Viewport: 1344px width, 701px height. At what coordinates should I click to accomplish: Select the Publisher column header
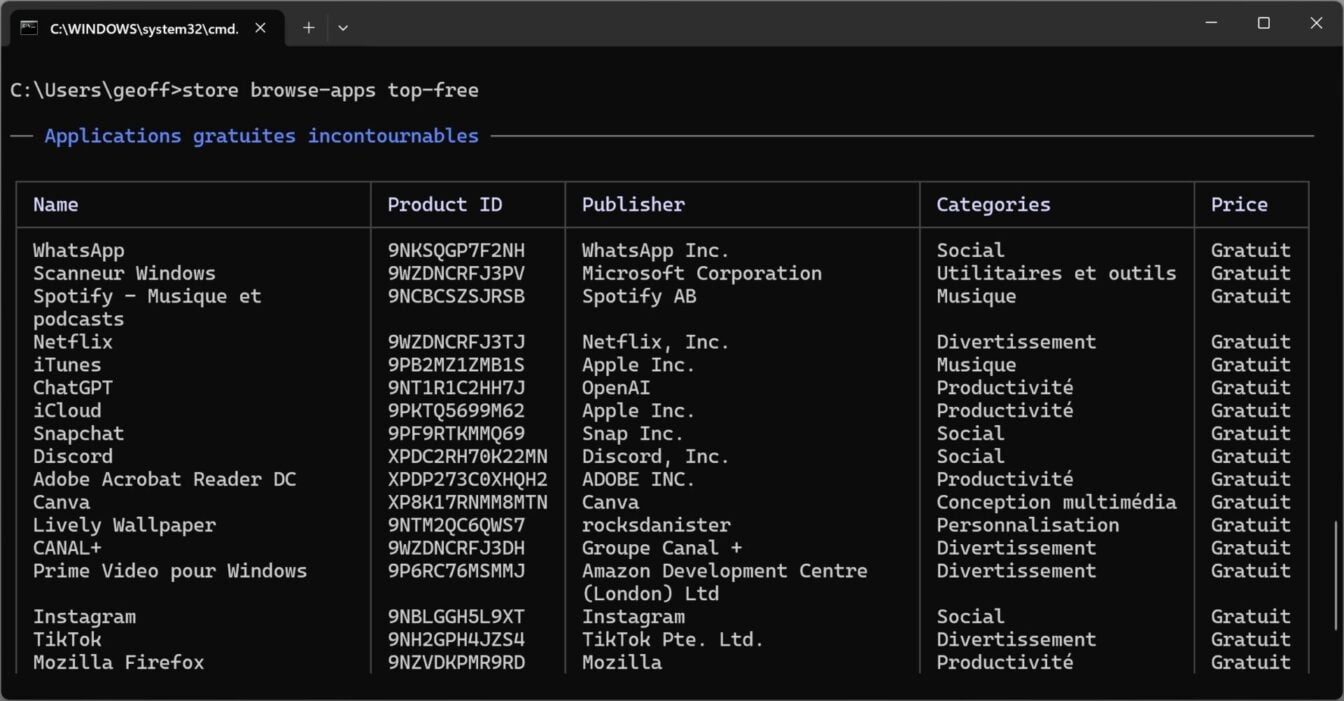633,204
